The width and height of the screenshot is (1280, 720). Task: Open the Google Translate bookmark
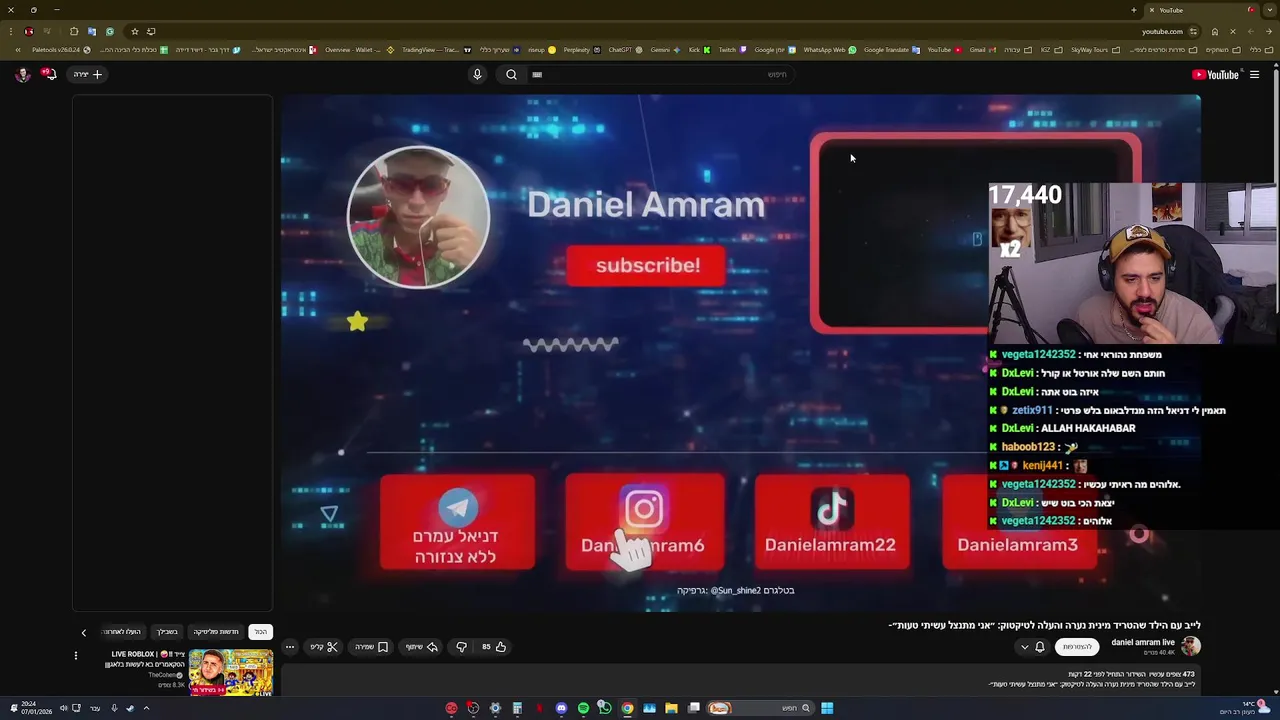891,49
